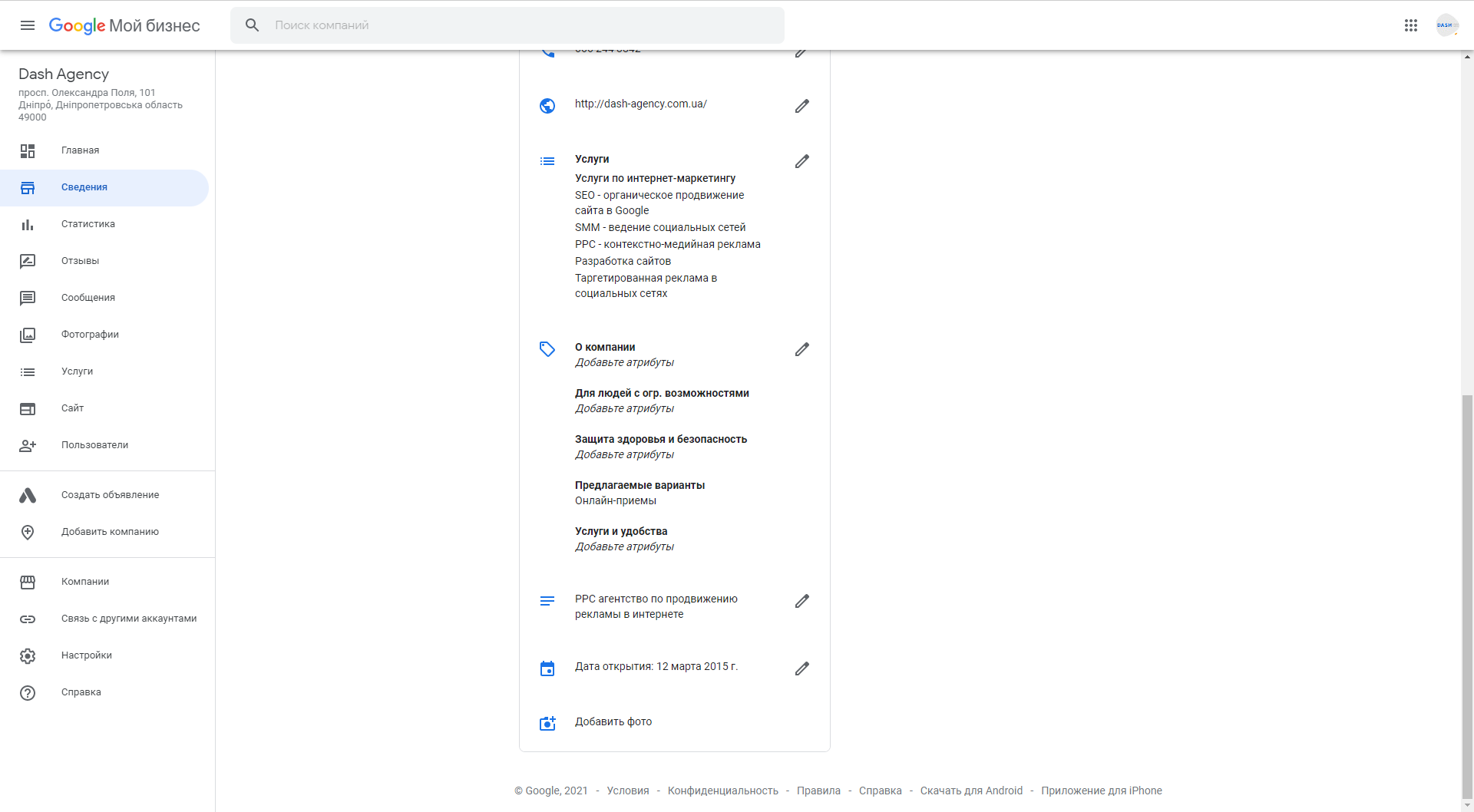Edit О компании attributes with pencil
The width and height of the screenshot is (1474, 812).
801,349
